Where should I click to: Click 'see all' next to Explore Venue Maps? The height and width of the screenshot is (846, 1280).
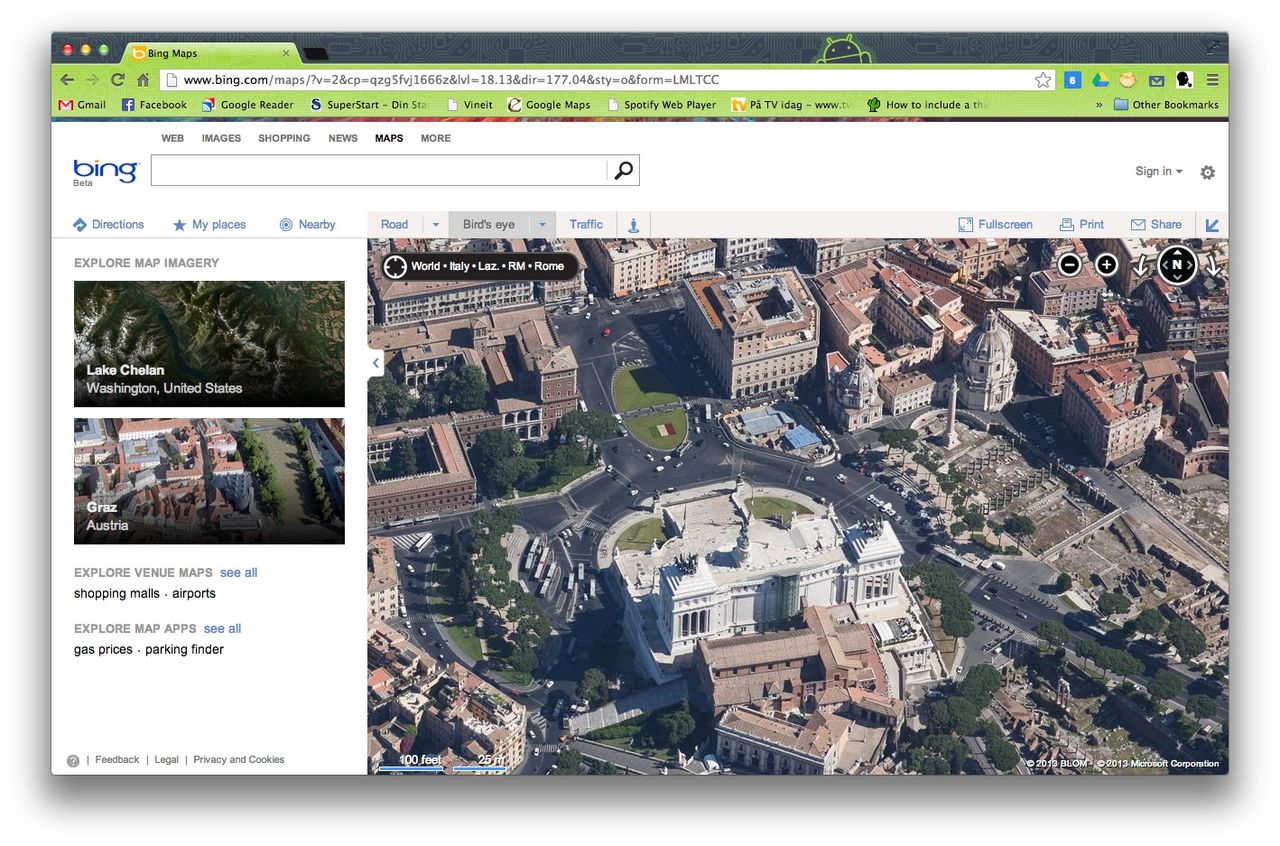[x=238, y=572]
